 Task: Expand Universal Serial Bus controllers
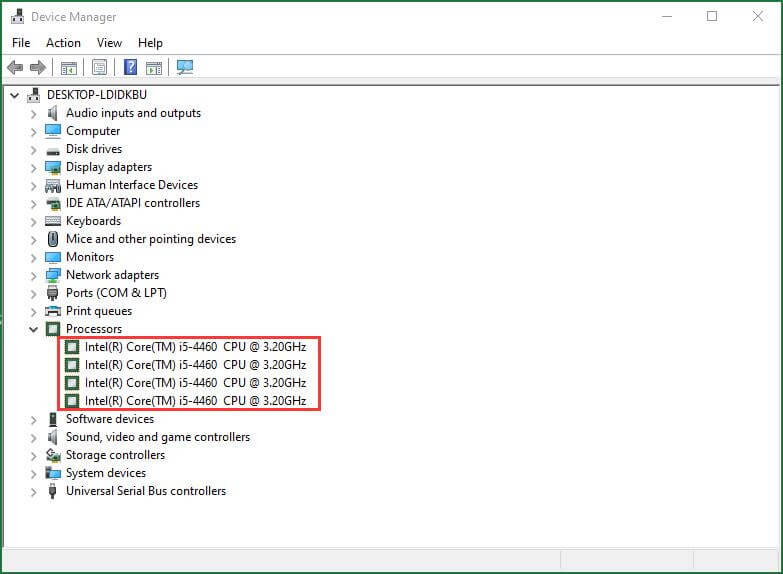point(33,492)
